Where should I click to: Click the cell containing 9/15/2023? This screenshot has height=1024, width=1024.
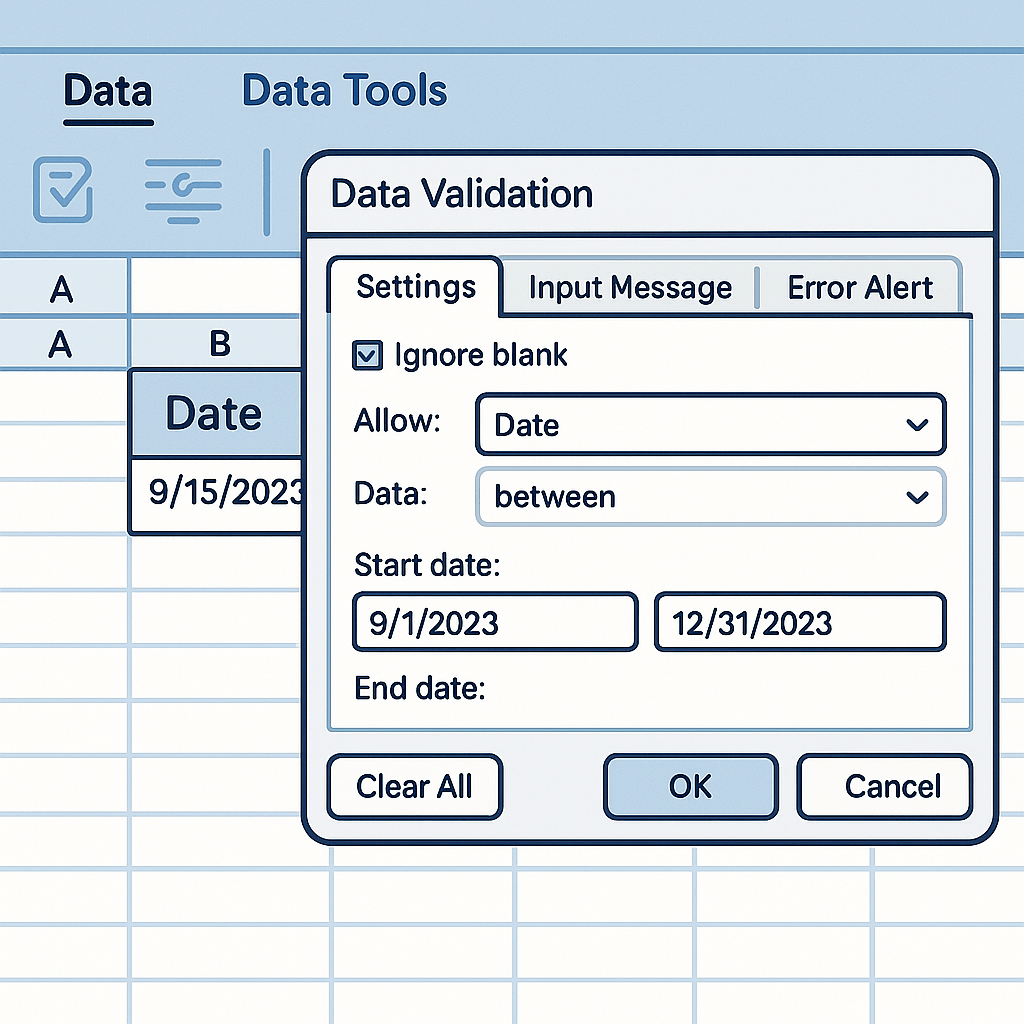[218, 493]
